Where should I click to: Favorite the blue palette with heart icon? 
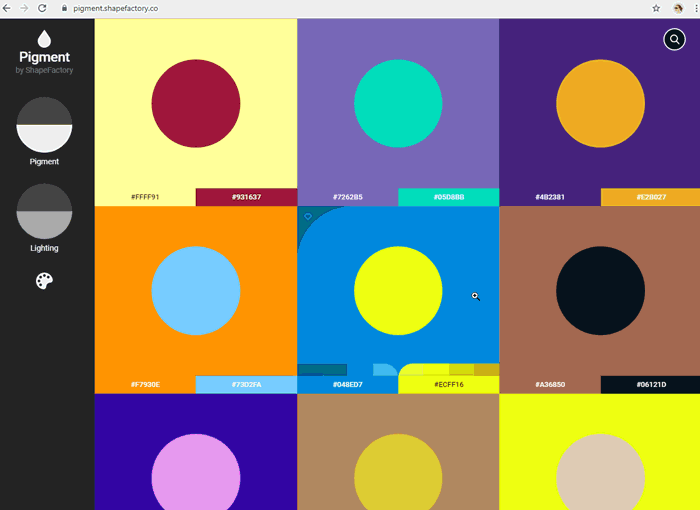click(308, 216)
